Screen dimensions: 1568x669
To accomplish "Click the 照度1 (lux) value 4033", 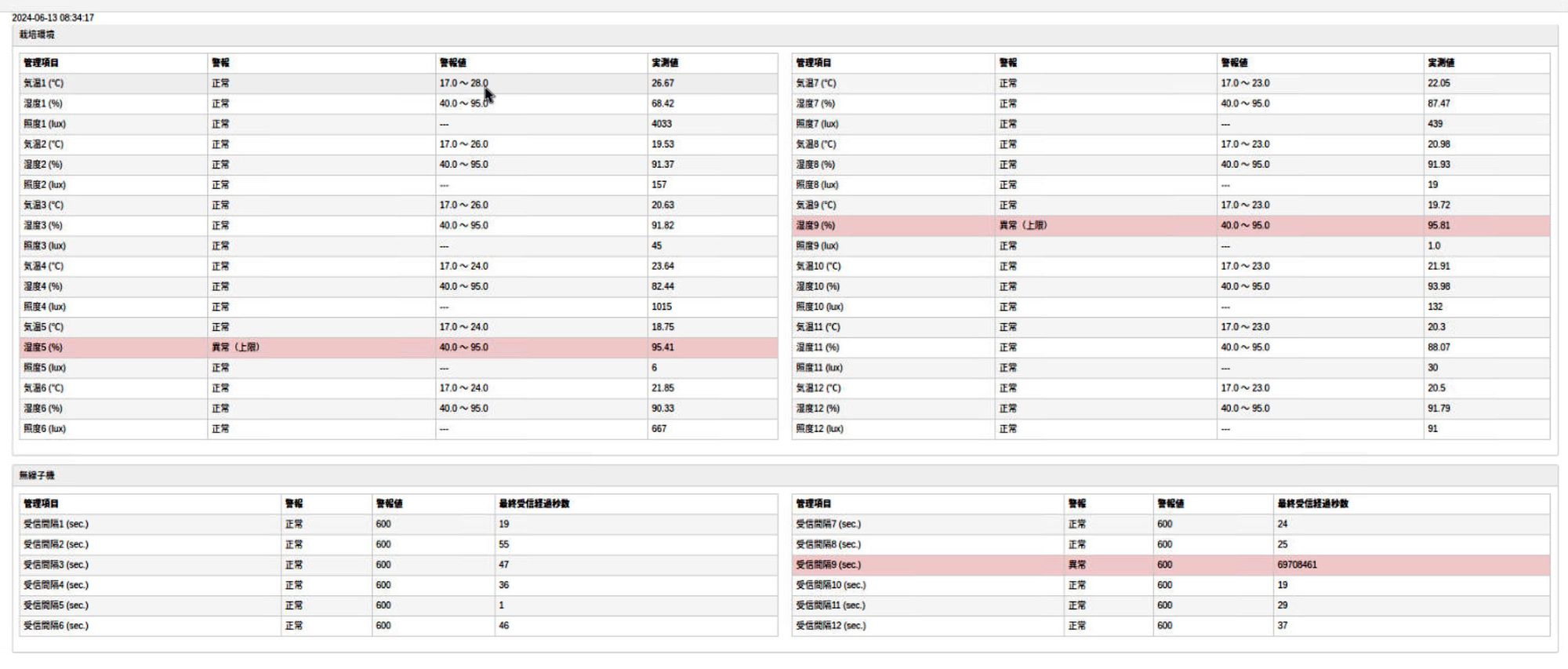I will (x=661, y=124).
